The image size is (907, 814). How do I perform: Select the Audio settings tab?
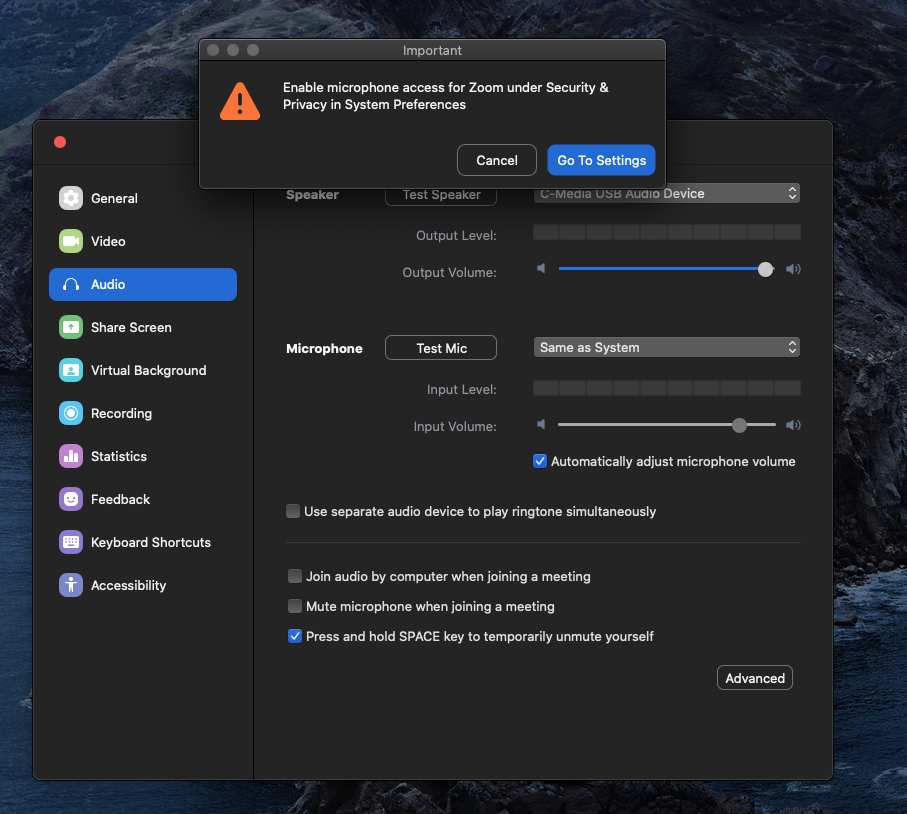[143, 285]
